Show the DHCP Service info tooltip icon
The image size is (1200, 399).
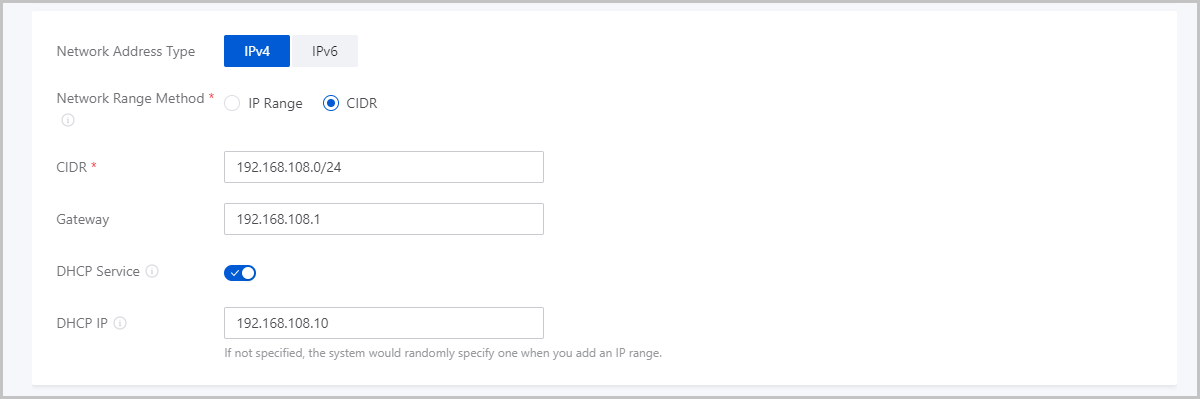pos(152,271)
